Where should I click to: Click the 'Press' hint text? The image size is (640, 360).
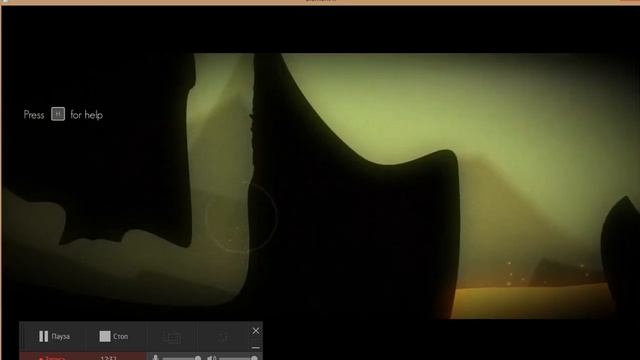point(34,115)
